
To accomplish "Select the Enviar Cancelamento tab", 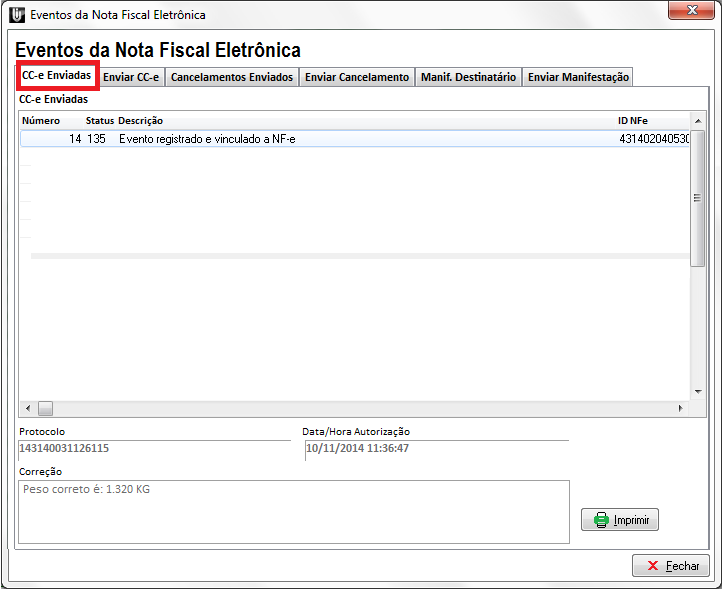I will tap(357, 77).
